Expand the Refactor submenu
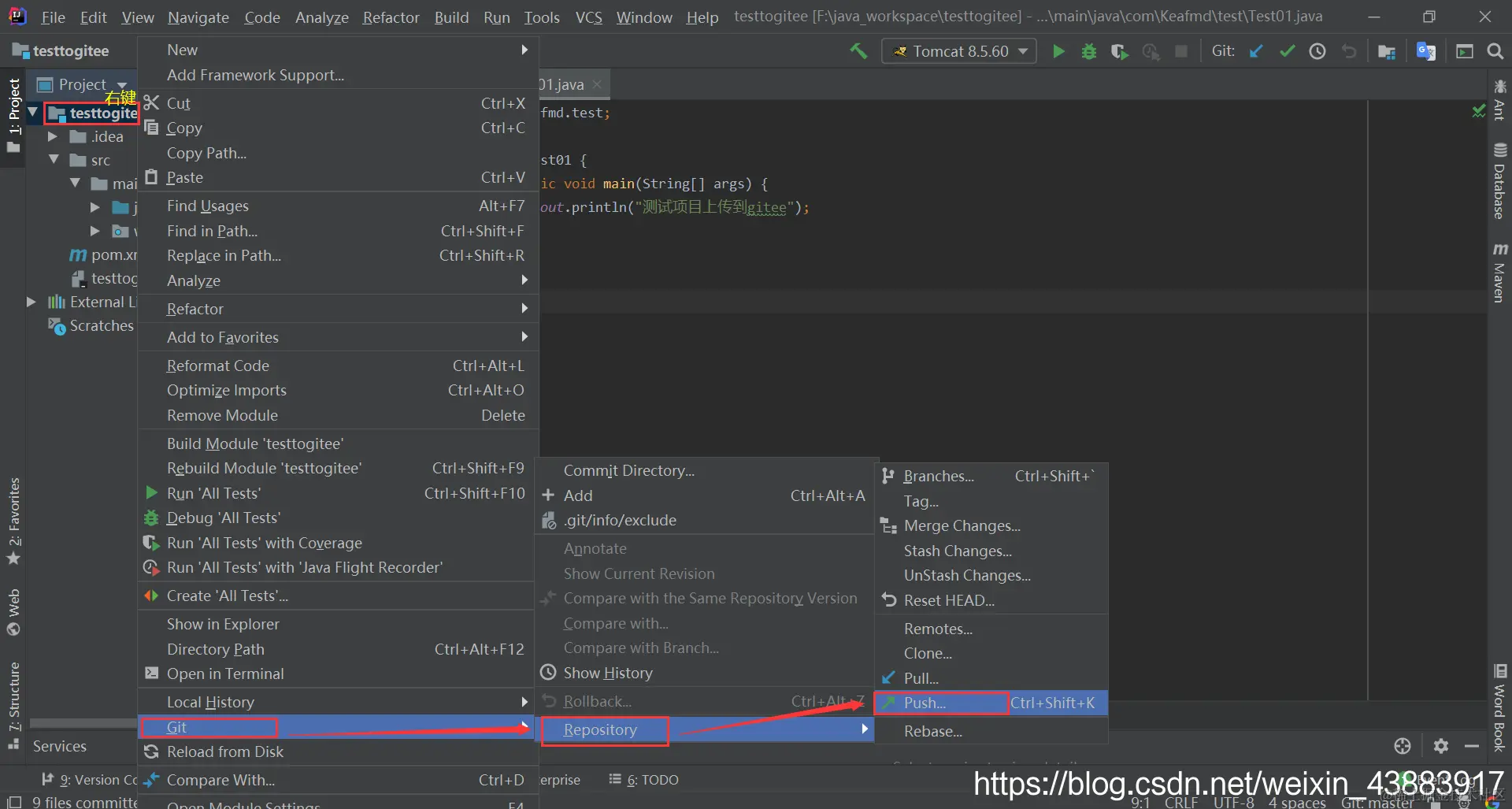This screenshot has height=809, width=1512. (x=338, y=309)
